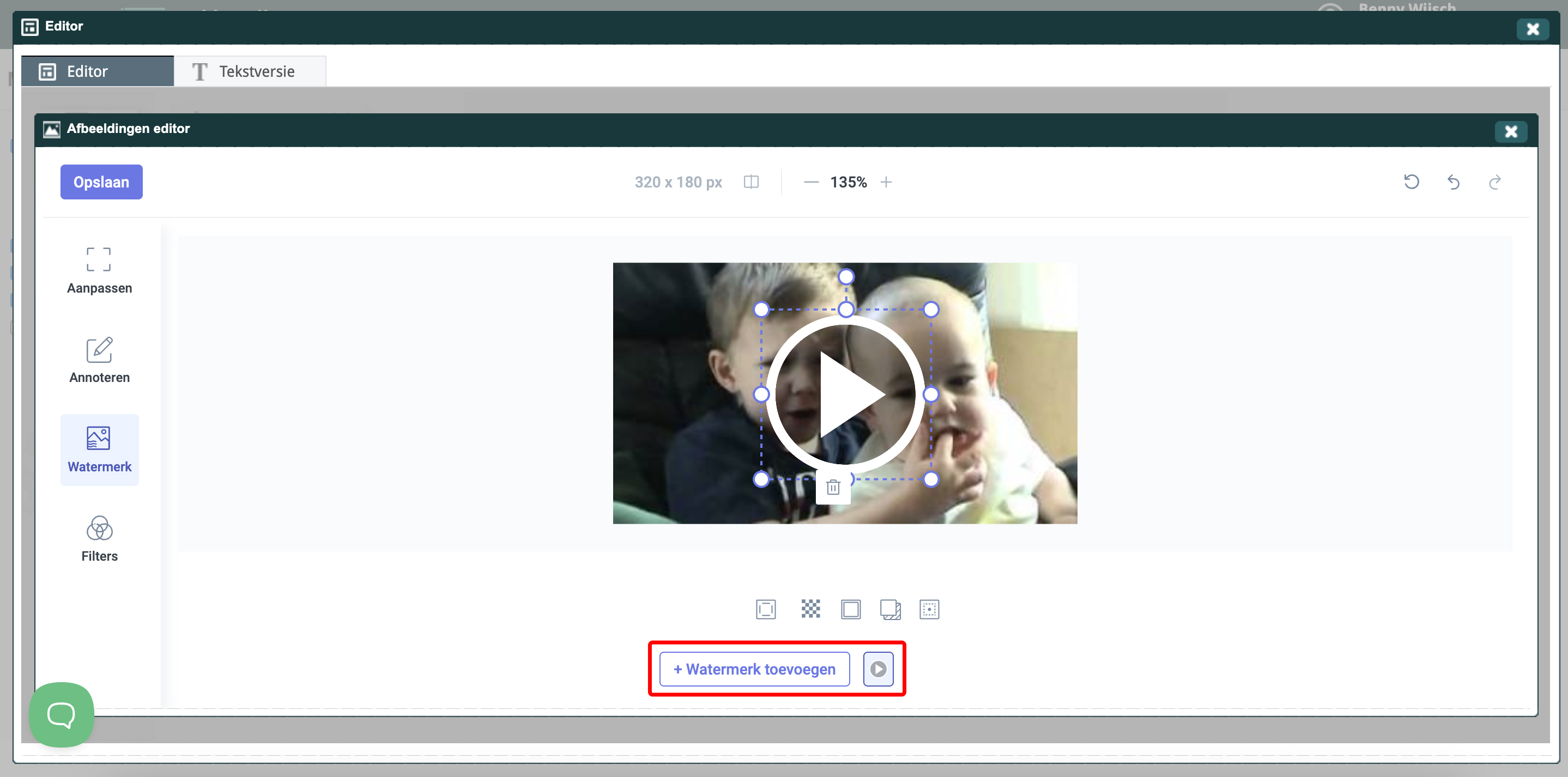Zoom out using the minus button
This screenshot has width=1568, height=777.
pos(811,181)
